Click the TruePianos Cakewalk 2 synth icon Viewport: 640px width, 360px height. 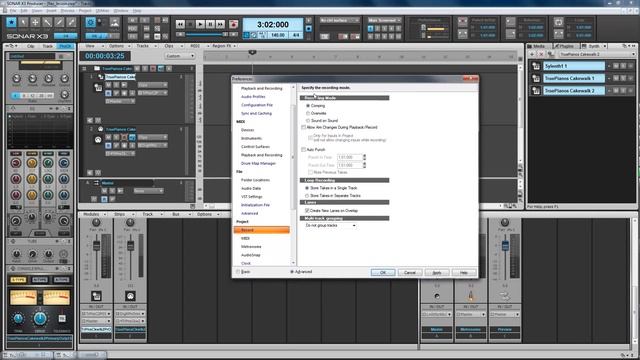536,91
